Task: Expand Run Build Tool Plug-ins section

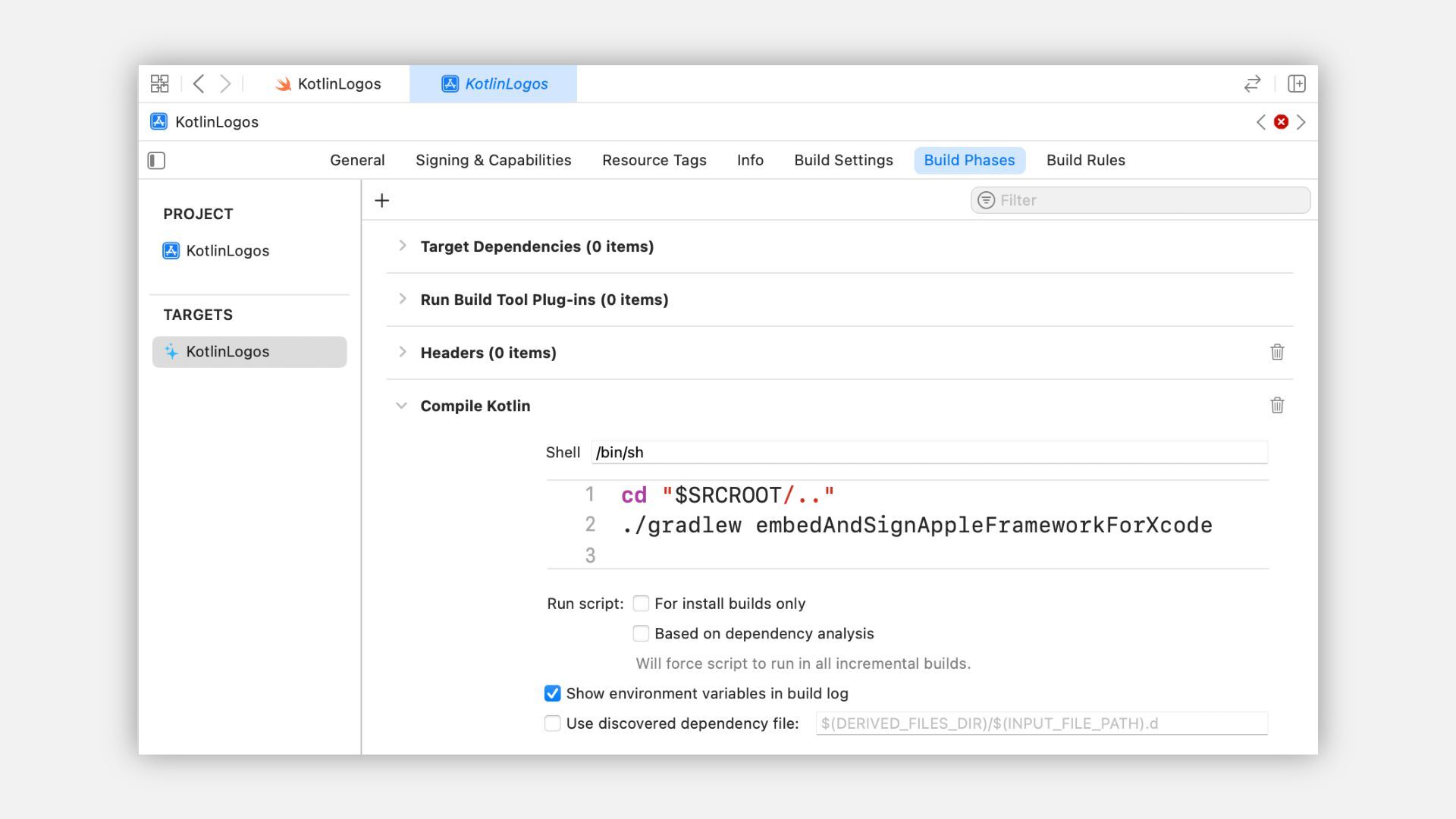Action: pos(403,299)
